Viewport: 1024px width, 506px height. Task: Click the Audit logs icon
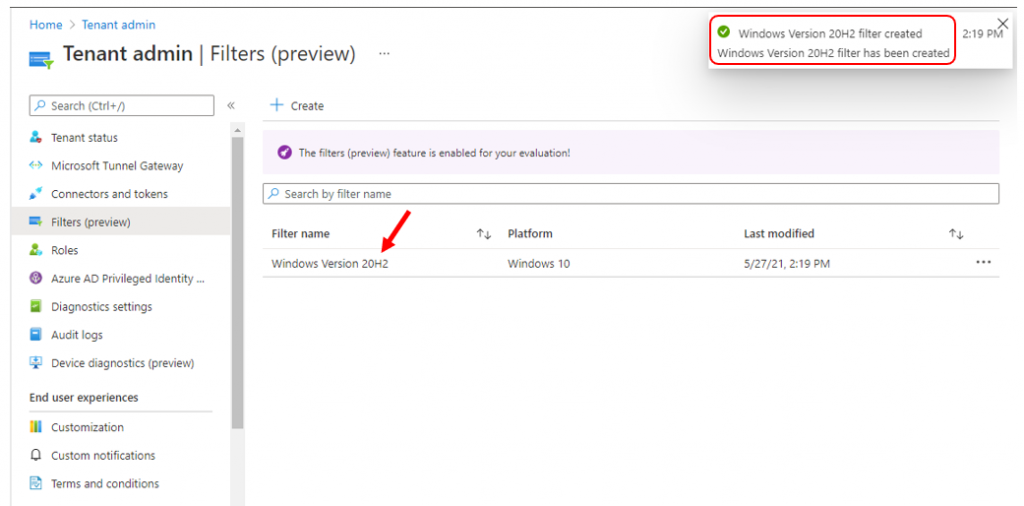pyautogui.click(x=36, y=334)
